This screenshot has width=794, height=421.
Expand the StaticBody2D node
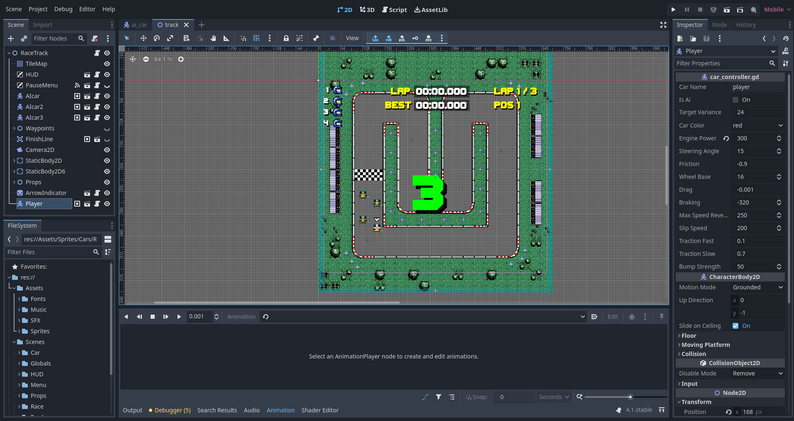[14, 161]
